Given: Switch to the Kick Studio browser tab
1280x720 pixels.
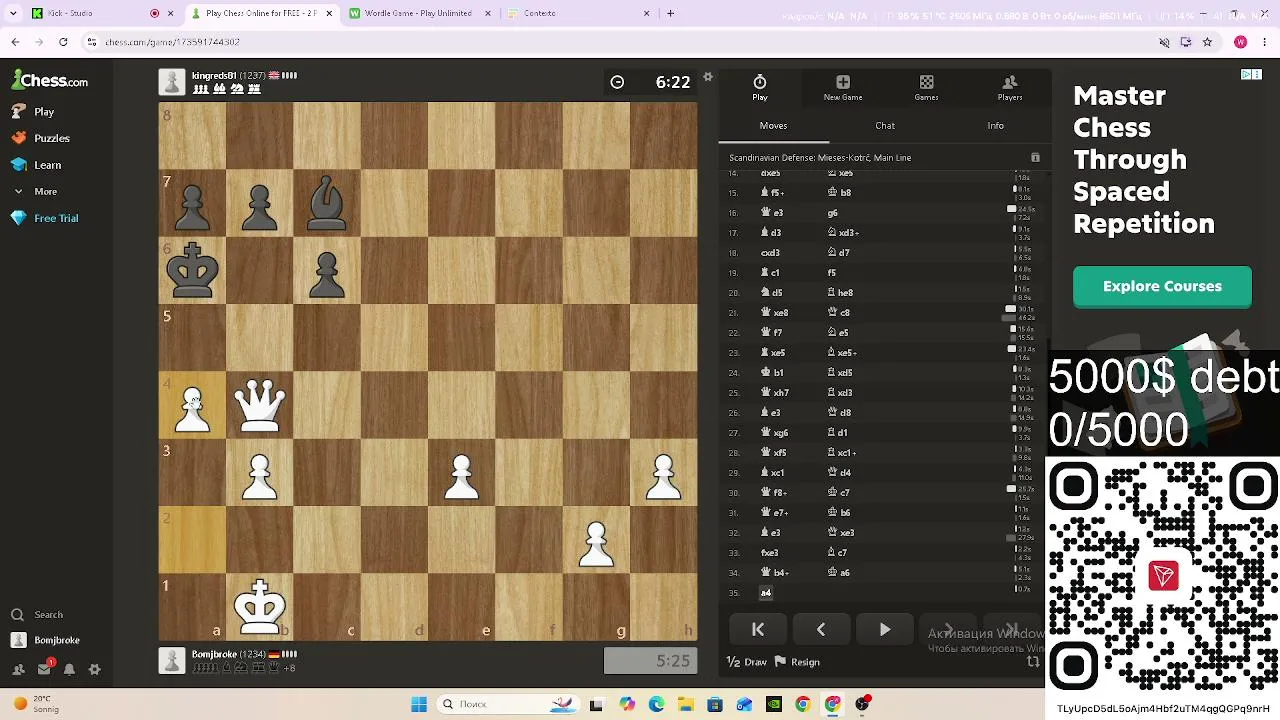Looking at the screenshot, I should [90, 14].
